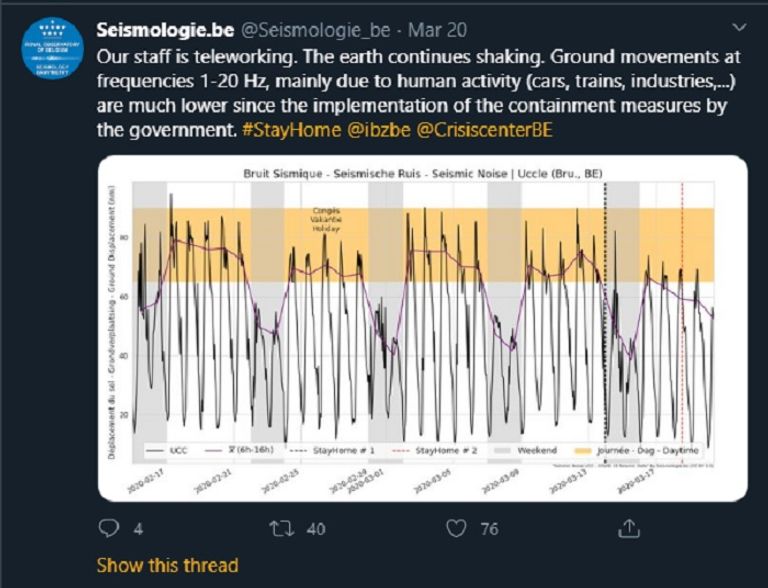Open the share tweet icon
768x588 pixels.
tap(628, 528)
